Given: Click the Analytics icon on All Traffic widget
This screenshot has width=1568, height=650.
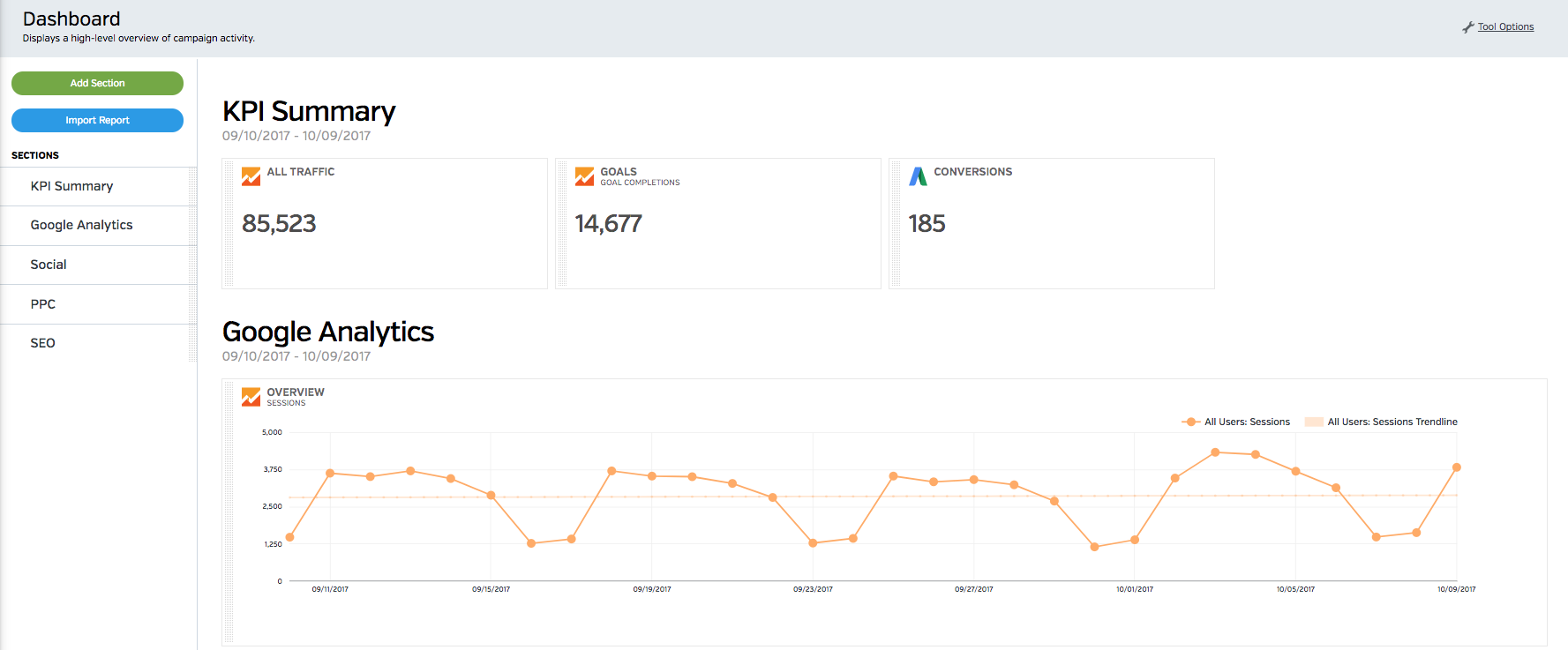Looking at the screenshot, I should [x=251, y=176].
